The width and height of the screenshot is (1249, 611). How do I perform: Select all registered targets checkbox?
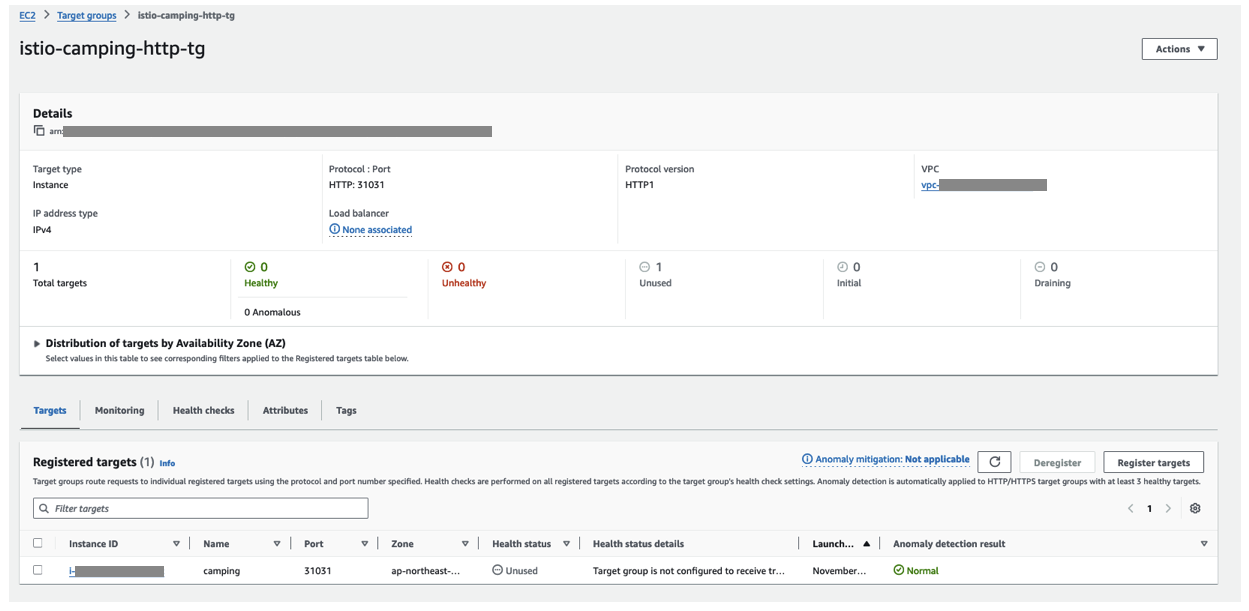pyautogui.click(x=38, y=544)
